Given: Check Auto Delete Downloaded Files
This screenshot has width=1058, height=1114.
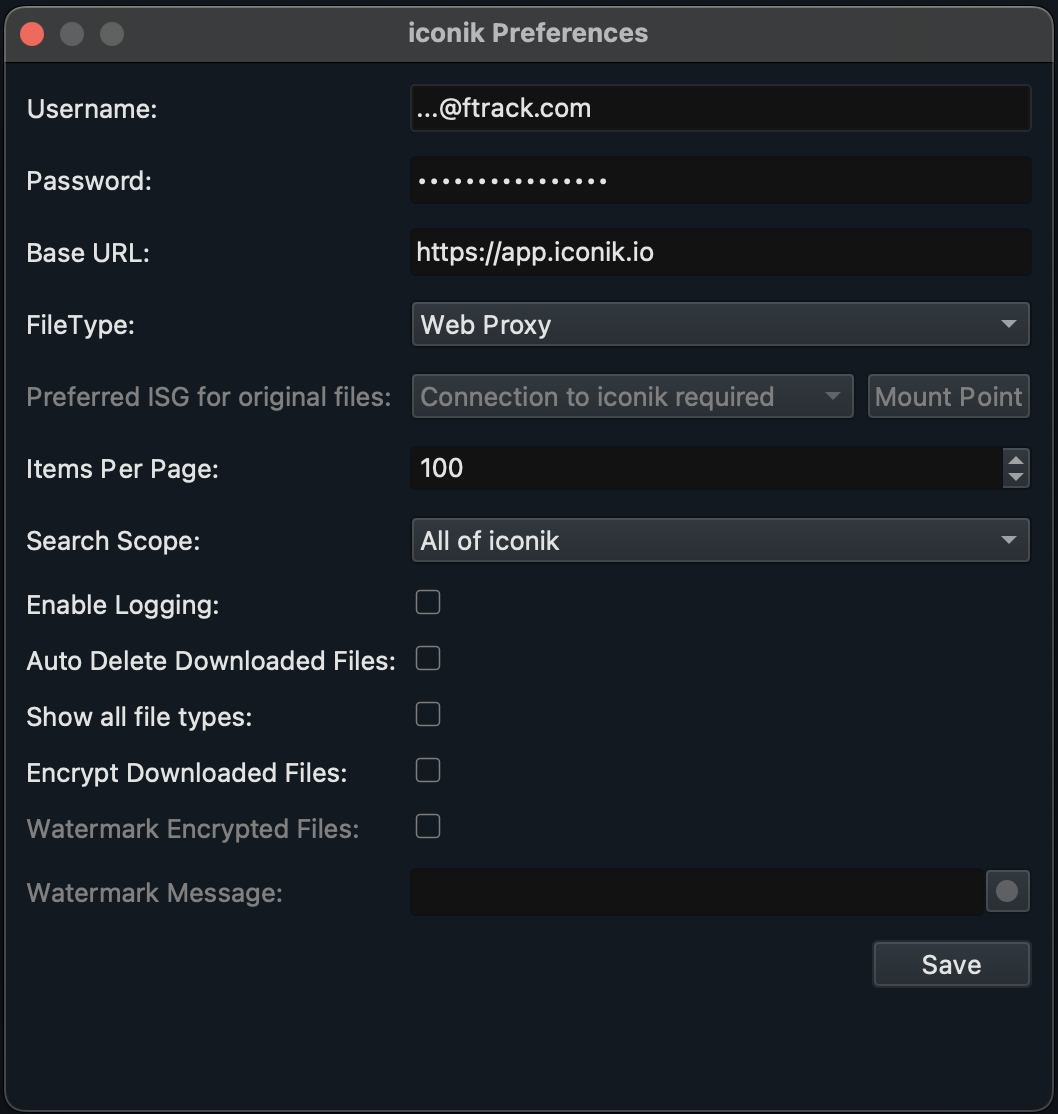Looking at the screenshot, I should (x=427, y=657).
